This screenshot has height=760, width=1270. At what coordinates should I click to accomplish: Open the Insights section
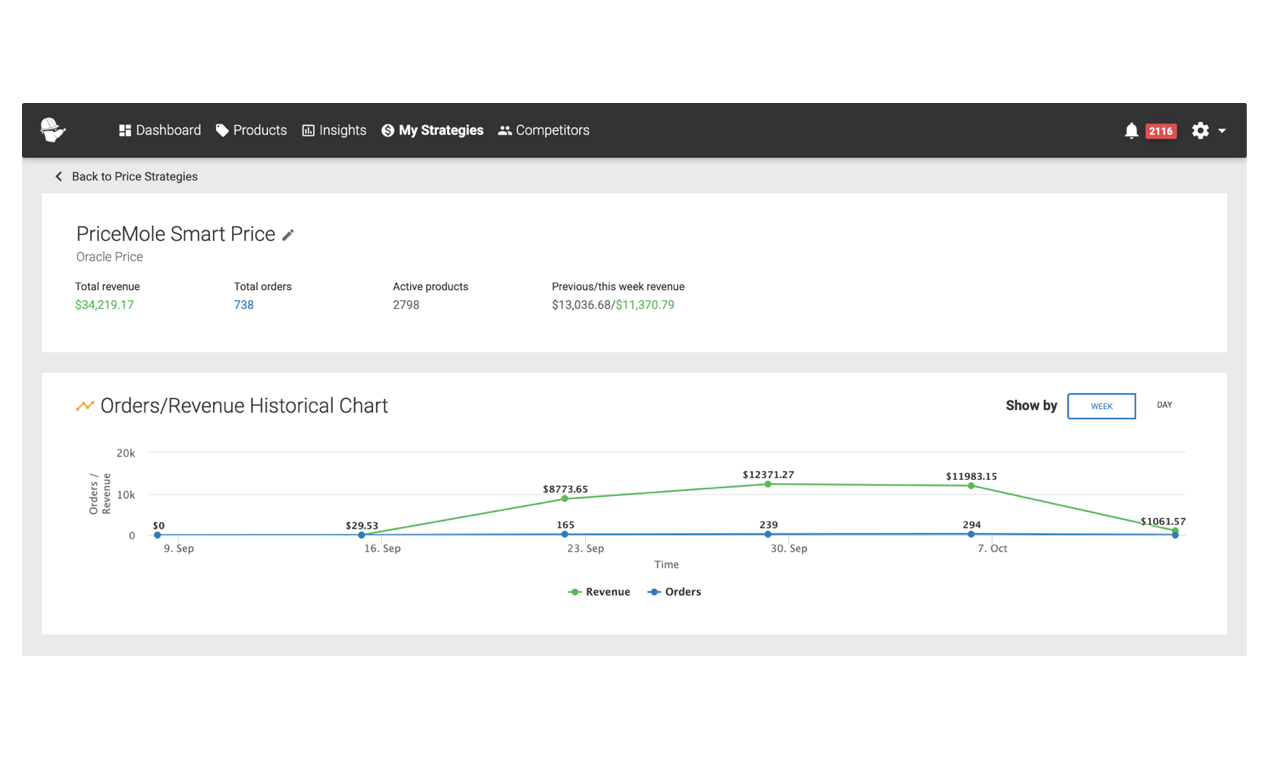(334, 130)
